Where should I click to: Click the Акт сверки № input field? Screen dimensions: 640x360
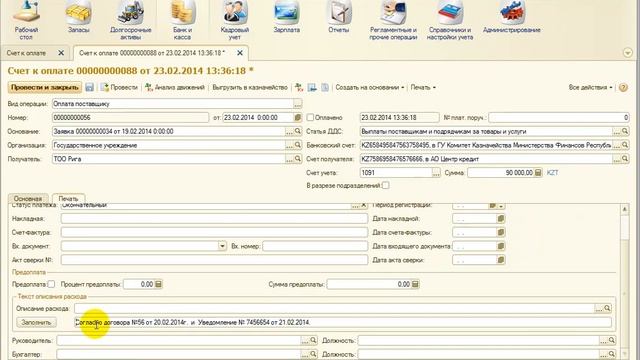pyautogui.click(x=214, y=260)
